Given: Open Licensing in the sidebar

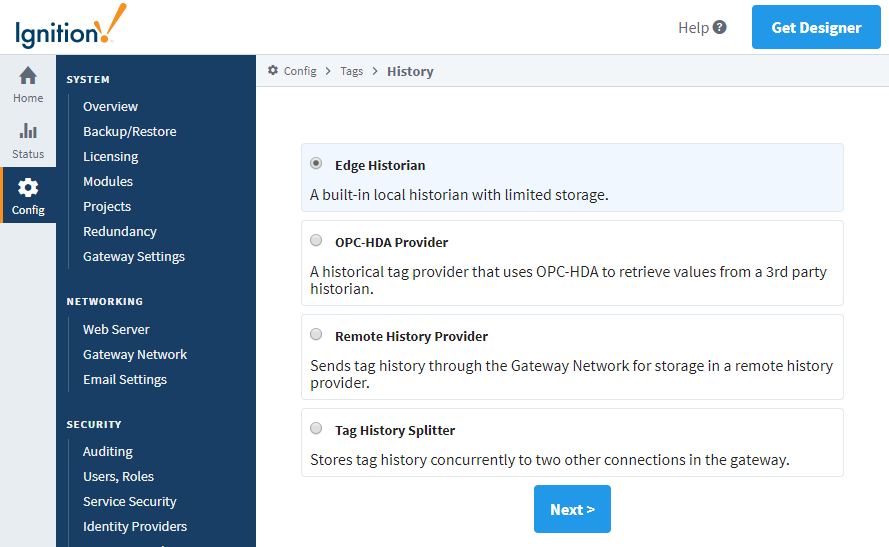Looking at the screenshot, I should [x=111, y=156].
